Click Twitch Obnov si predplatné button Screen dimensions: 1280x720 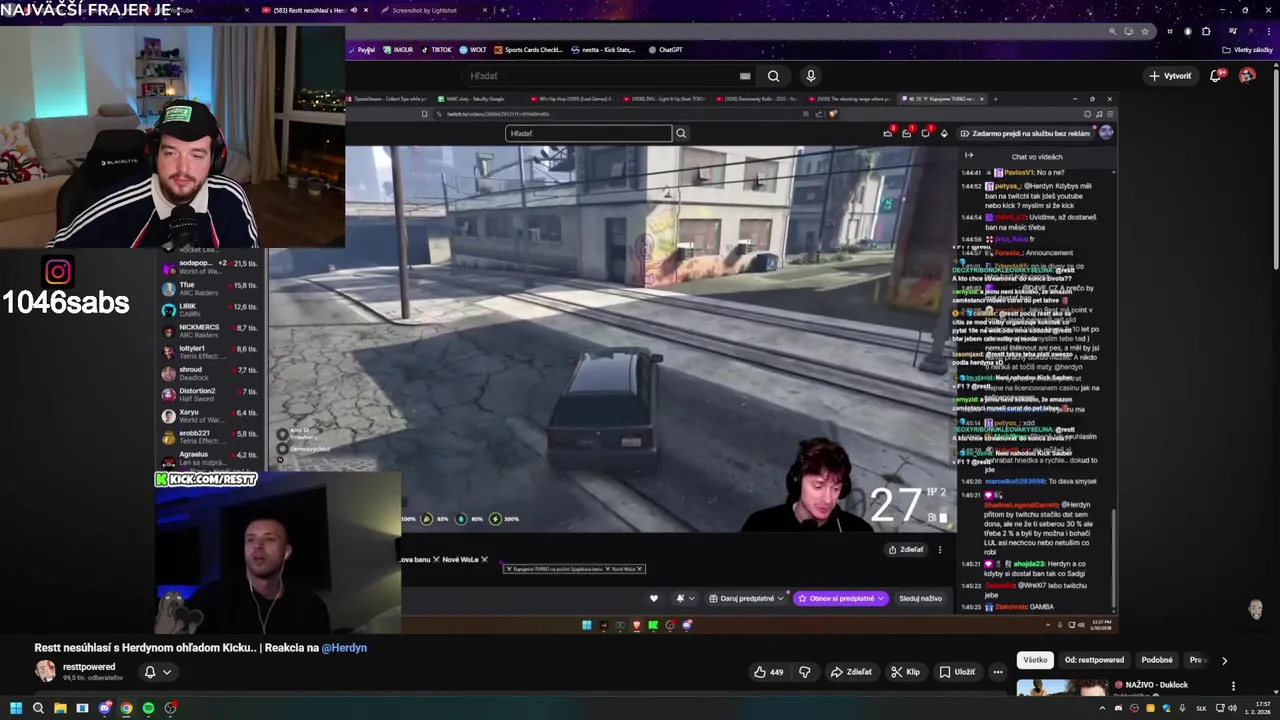841,598
